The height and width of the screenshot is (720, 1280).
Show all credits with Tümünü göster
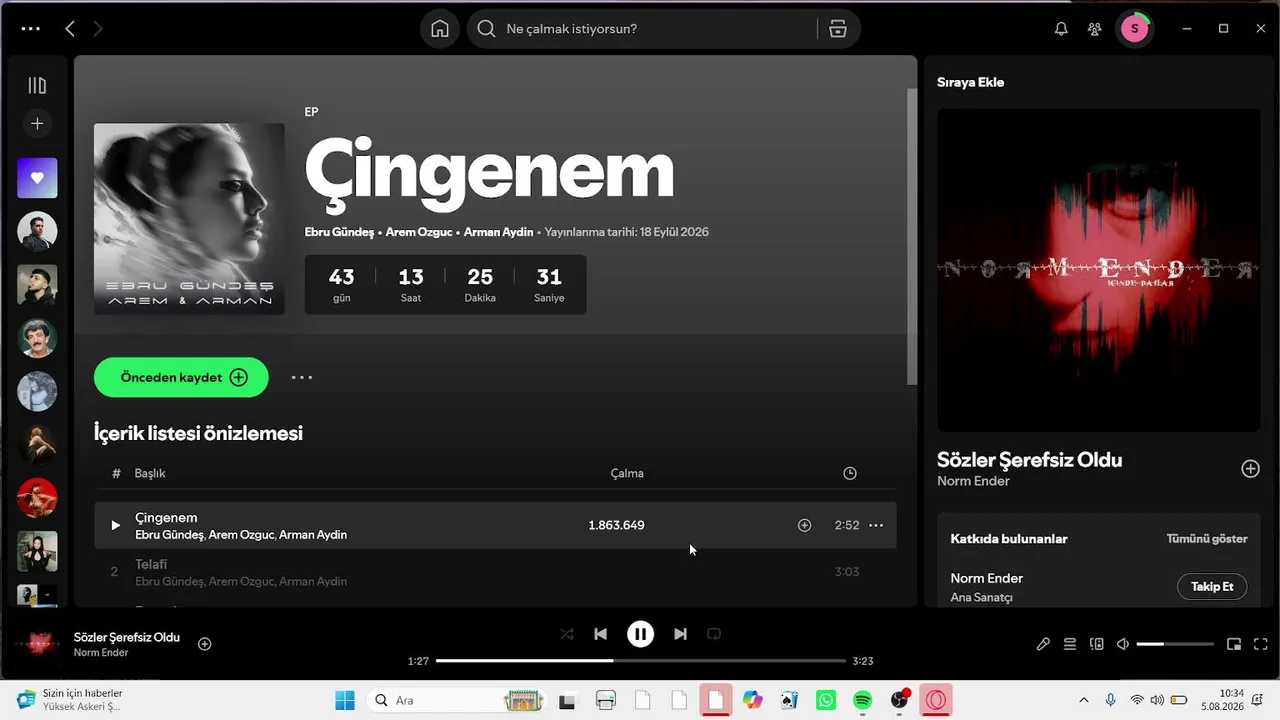[1207, 539]
